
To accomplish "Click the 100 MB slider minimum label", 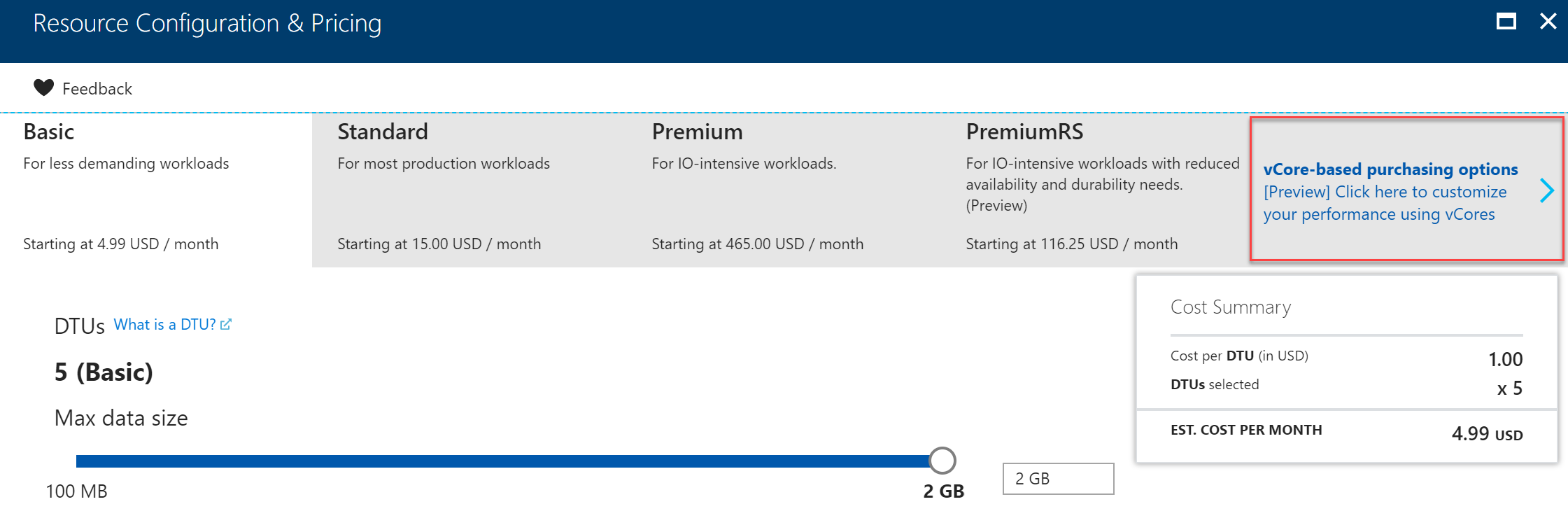I will [x=77, y=491].
